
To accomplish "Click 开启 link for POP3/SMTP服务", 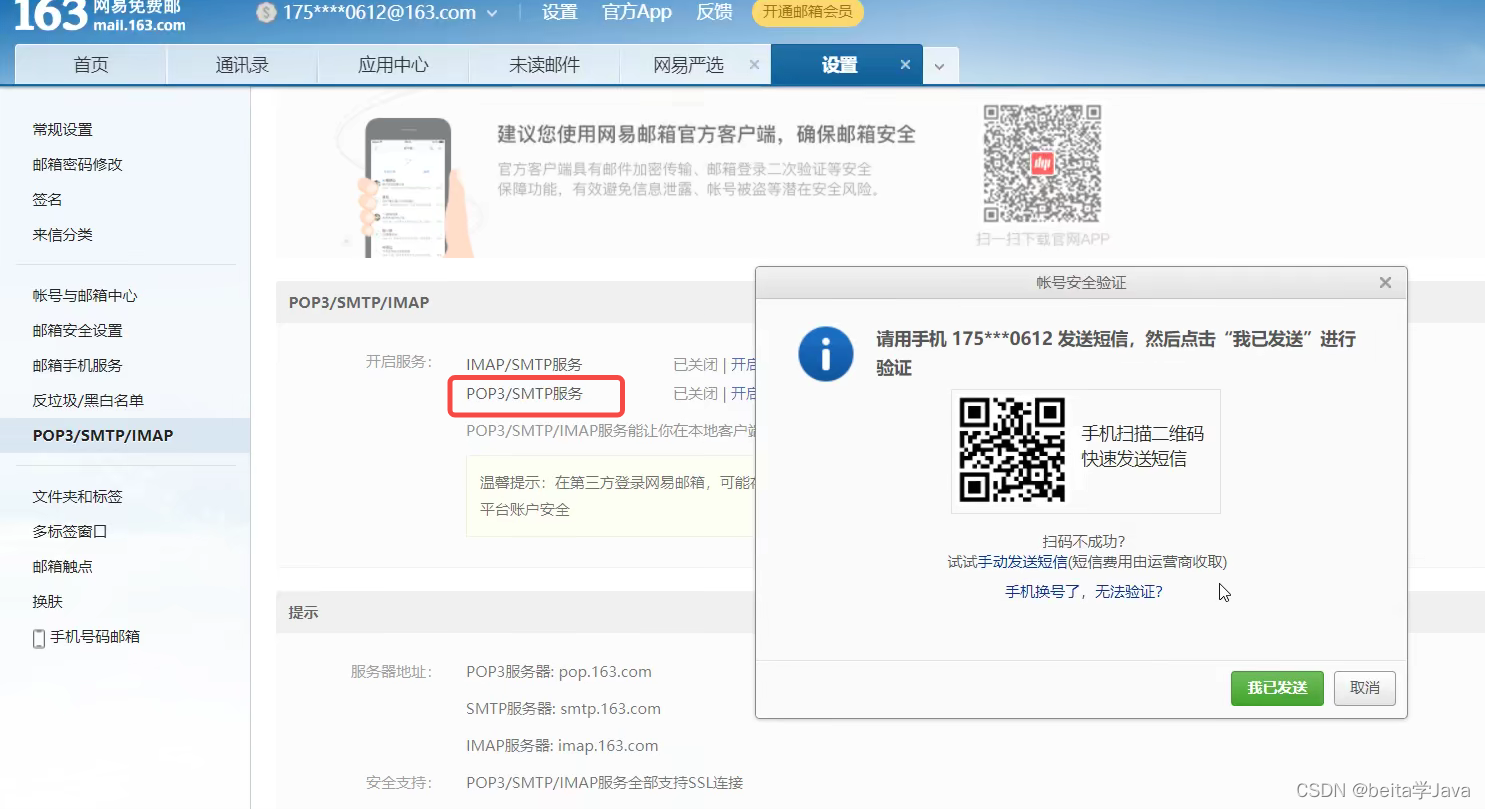I will [x=743, y=393].
